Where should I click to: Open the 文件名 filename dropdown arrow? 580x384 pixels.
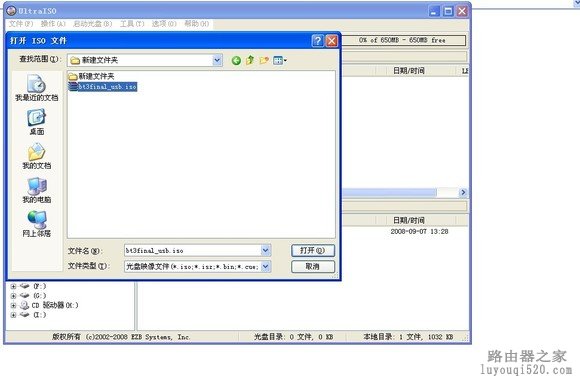[266, 250]
